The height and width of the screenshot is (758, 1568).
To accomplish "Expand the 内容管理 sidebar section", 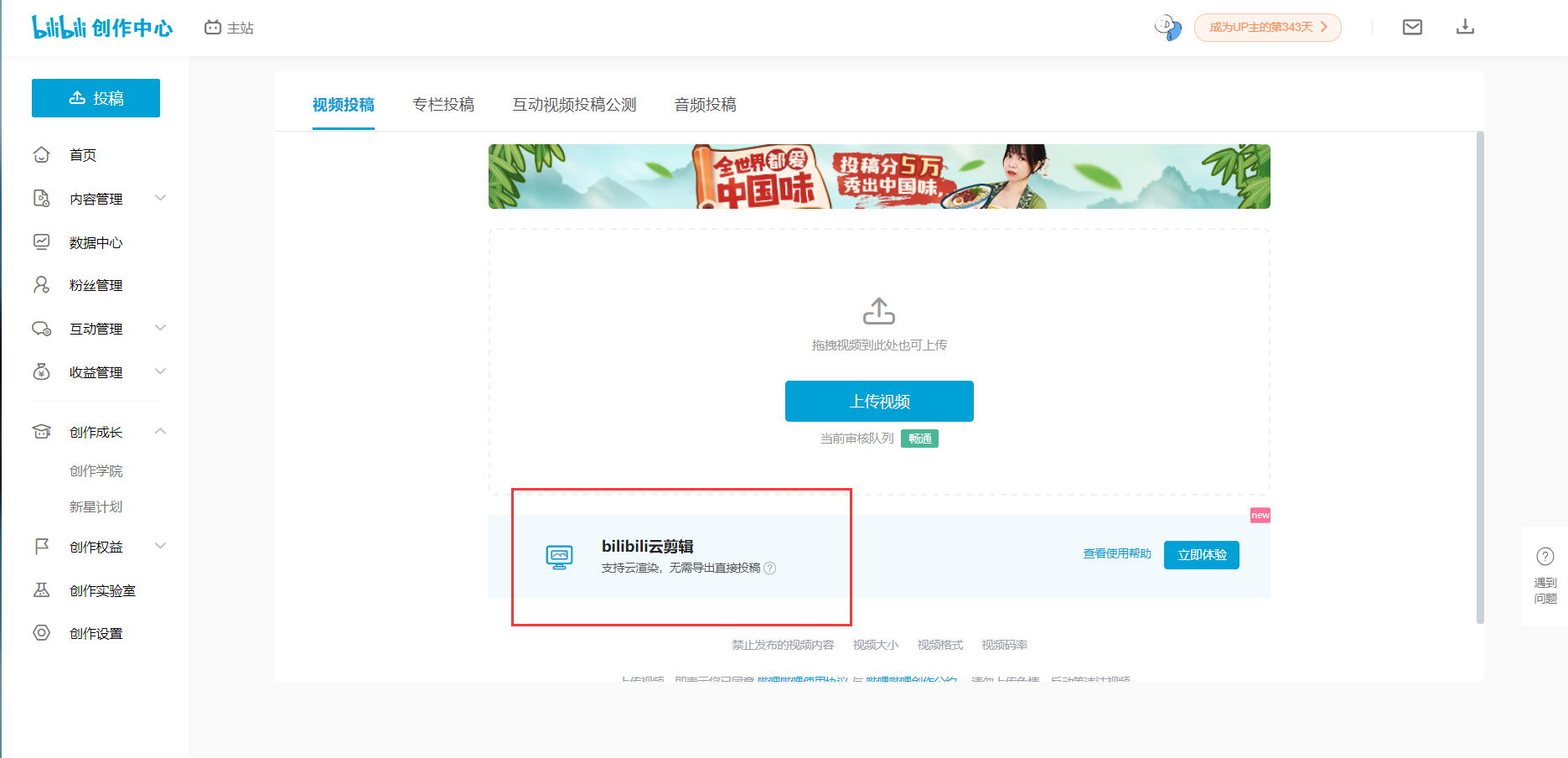I will click(160, 198).
